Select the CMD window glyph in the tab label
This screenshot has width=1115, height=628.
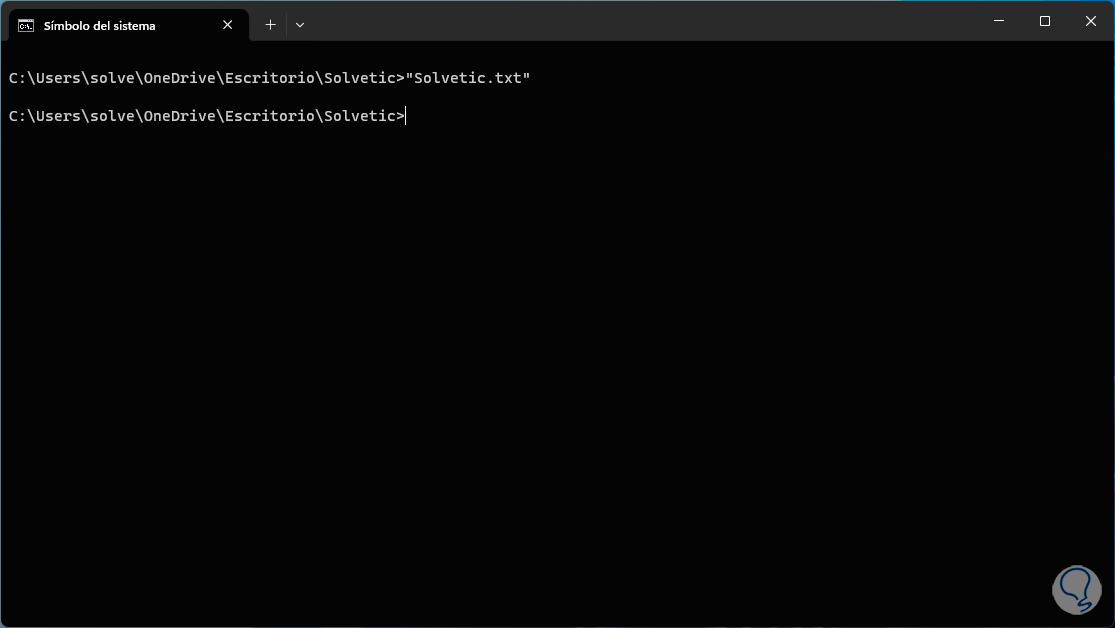pos(24,24)
